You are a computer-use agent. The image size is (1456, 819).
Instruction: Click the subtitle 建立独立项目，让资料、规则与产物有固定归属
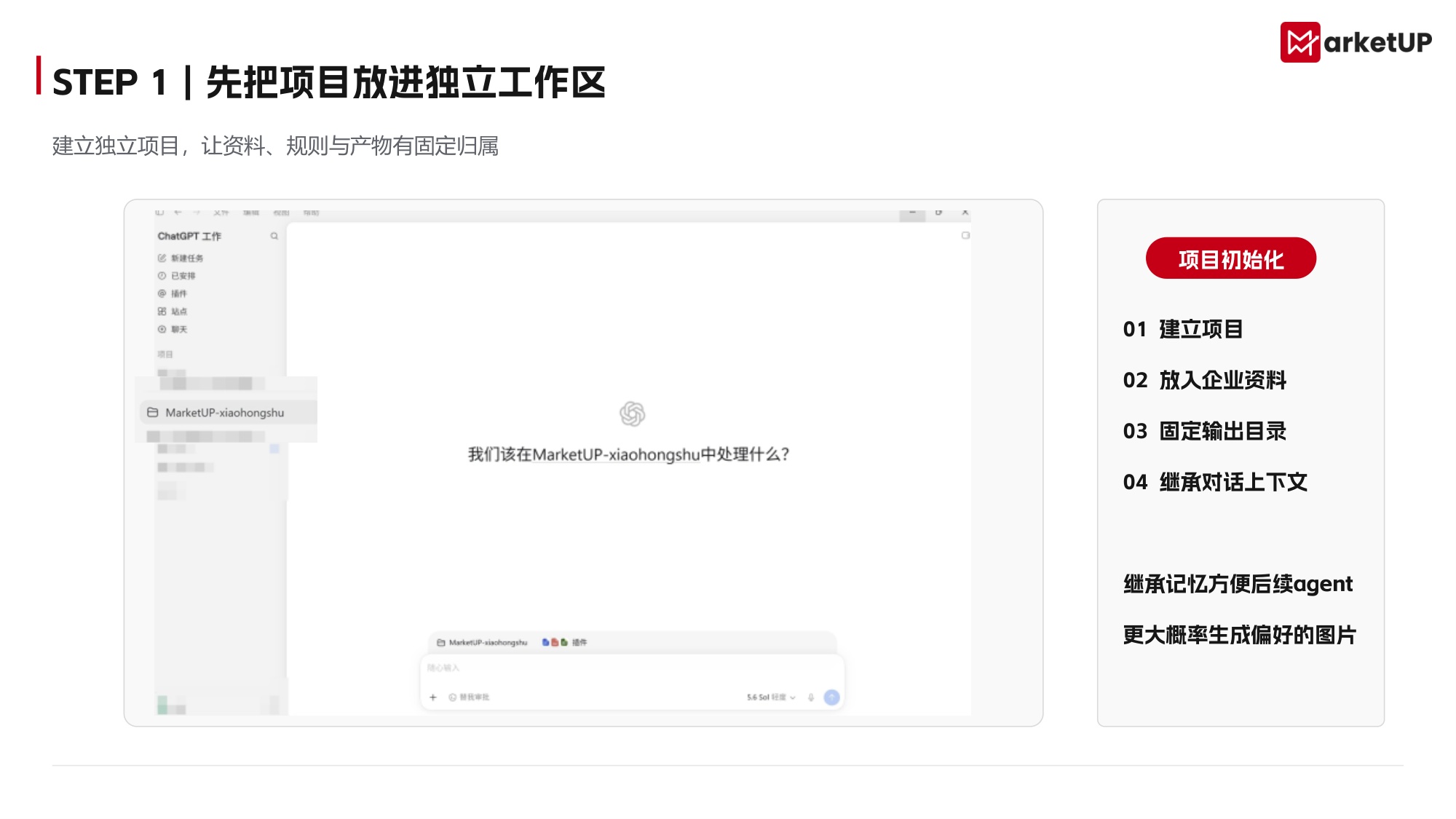[275, 146]
